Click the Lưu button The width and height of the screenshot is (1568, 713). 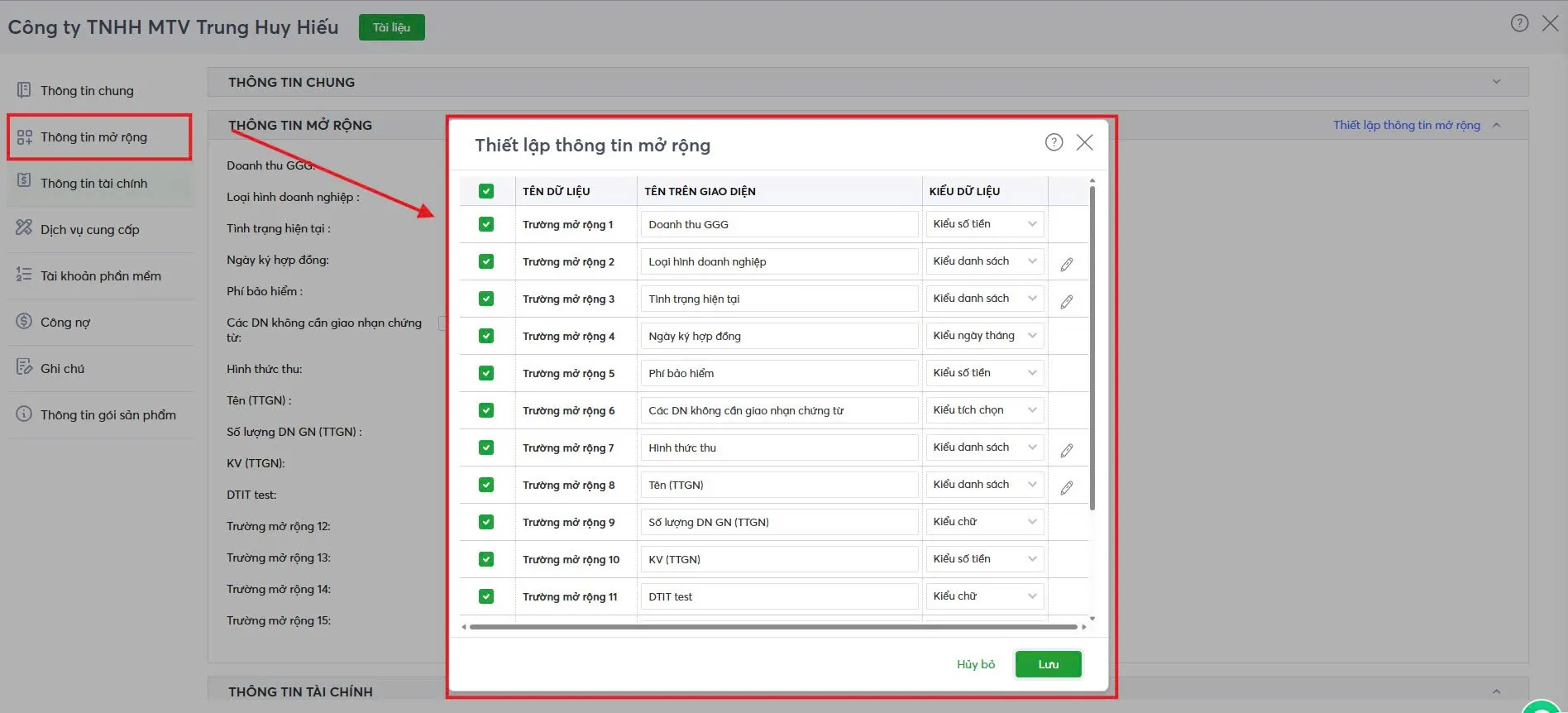(x=1048, y=664)
